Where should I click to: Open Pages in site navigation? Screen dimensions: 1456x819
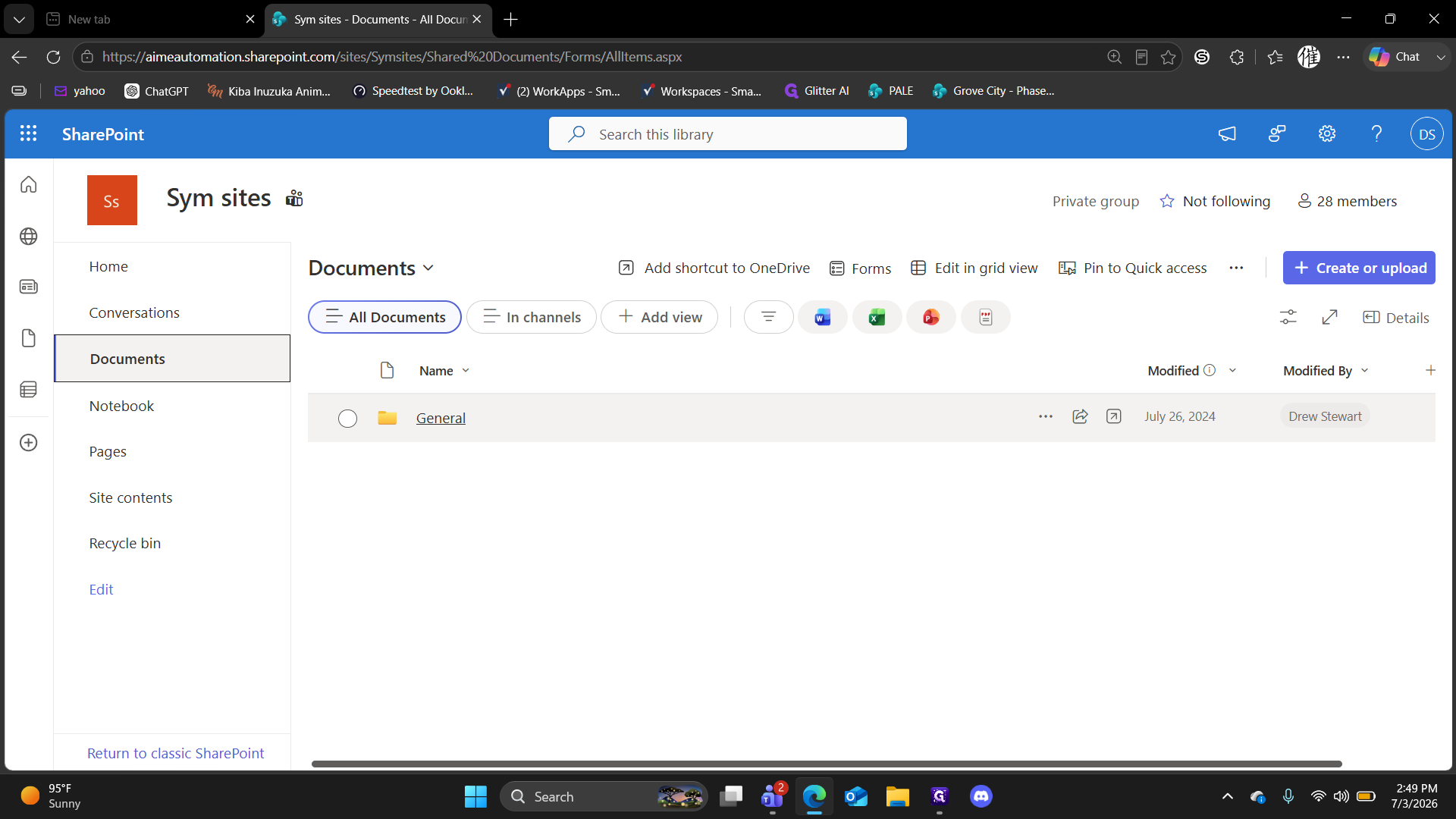(x=108, y=451)
